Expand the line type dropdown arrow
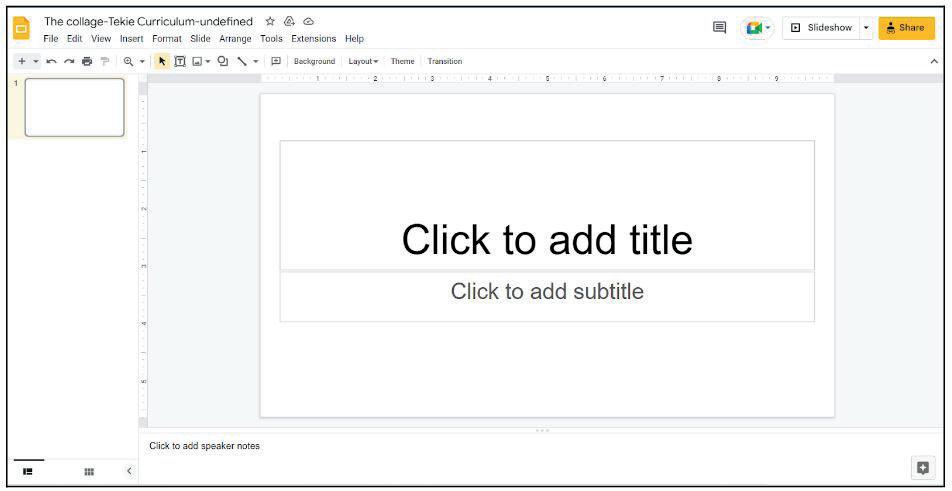Viewport: 952px width, 491px height. (x=256, y=61)
